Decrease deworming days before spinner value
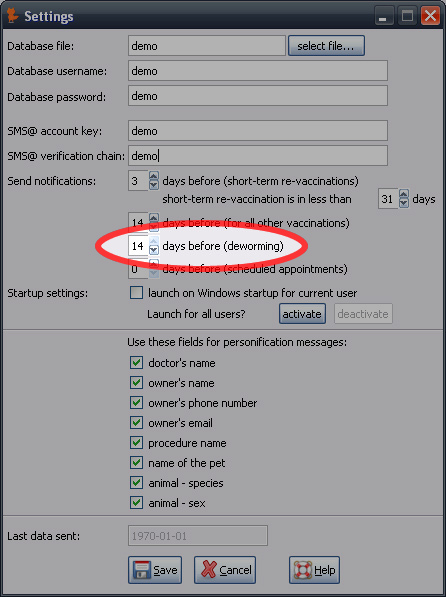446x597 pixels. [153, 250]
